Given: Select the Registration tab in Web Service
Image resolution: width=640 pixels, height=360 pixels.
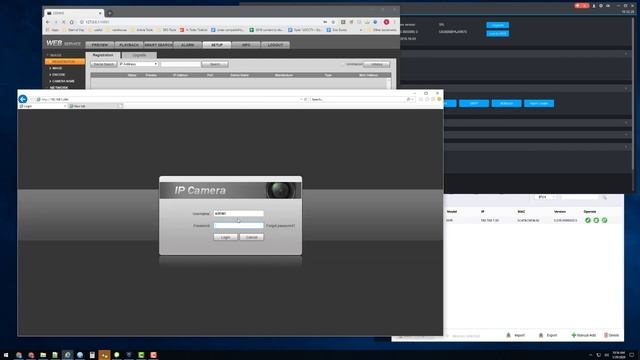Looking at the screenshot, I should pos(103,55).
